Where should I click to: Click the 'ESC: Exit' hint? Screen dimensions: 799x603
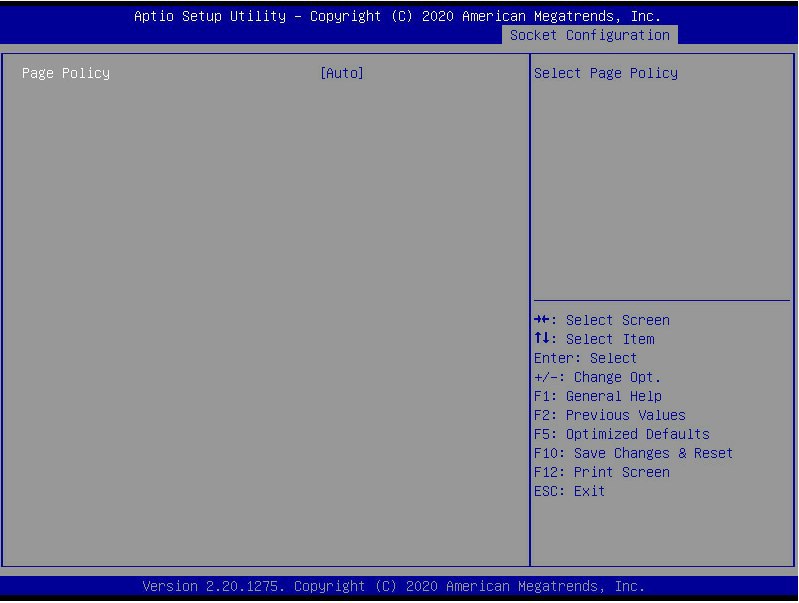(569, 491)
